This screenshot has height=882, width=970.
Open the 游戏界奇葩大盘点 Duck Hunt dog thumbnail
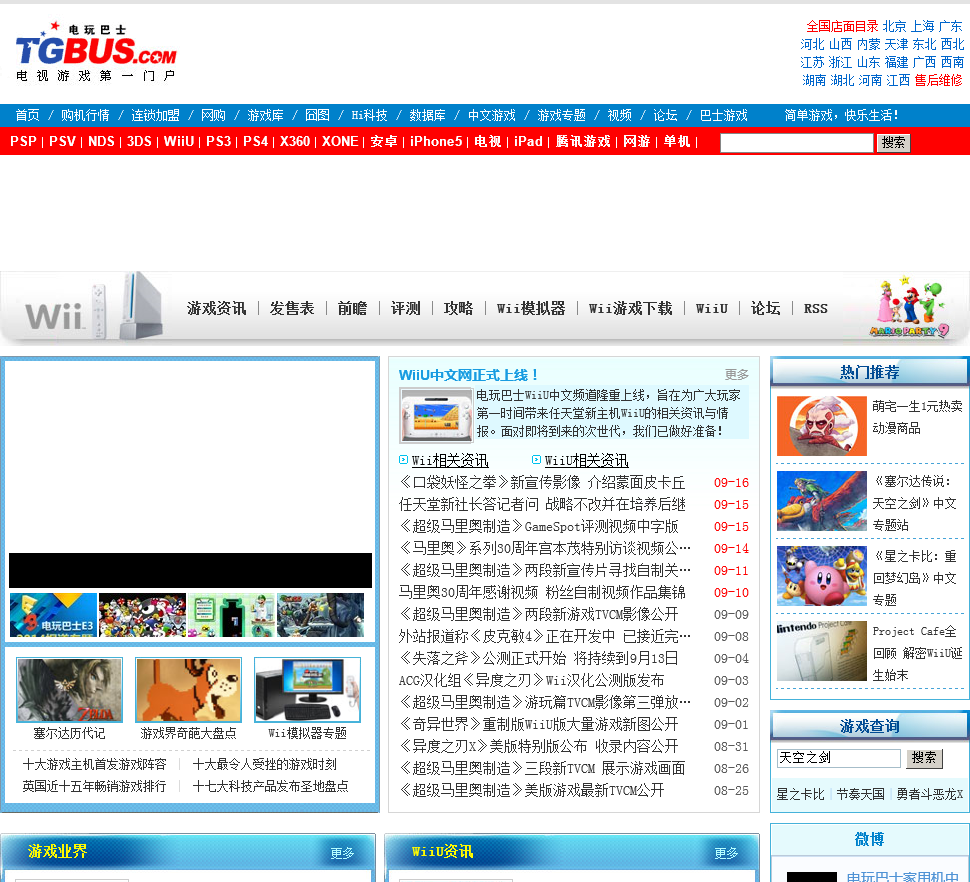[188, 690]
